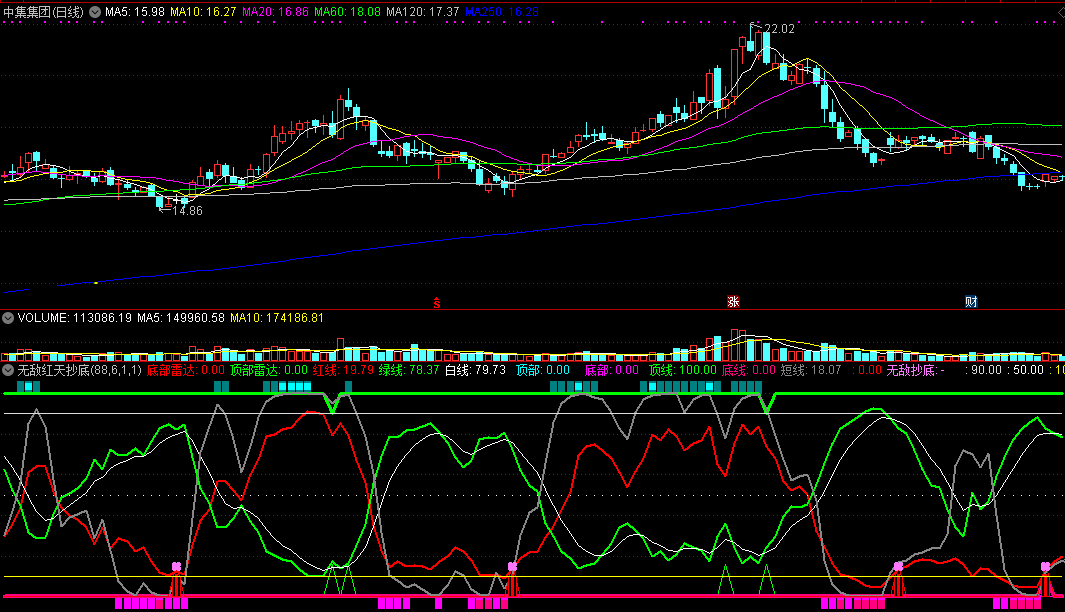Open the dropdown beside 中集集团(日线) title
The width and height of the screenshot is (1065, 612).
point(95,12)
